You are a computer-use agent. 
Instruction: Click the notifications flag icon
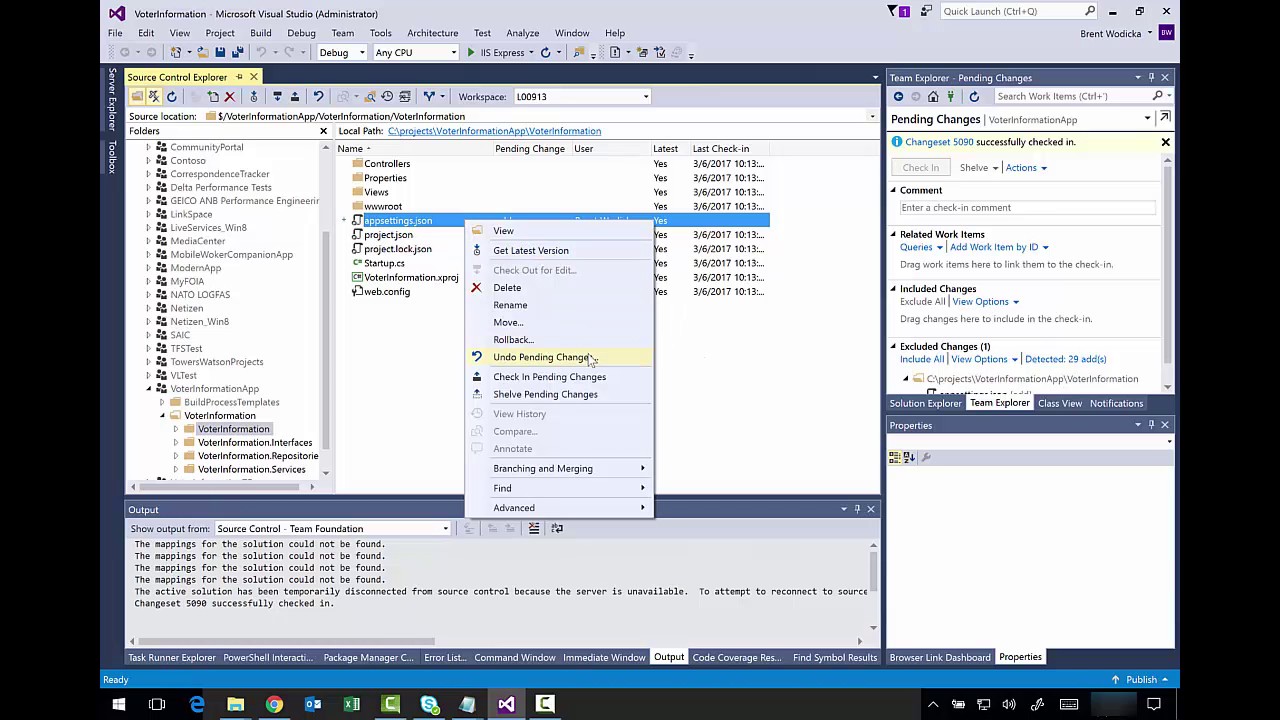pyautogui.click(x=898, y=11)
